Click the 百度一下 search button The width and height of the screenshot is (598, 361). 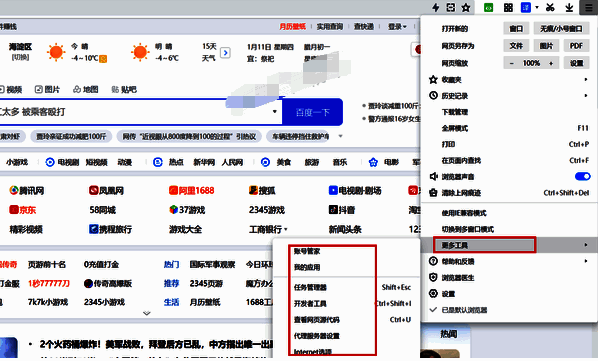(x=312, y=112)
